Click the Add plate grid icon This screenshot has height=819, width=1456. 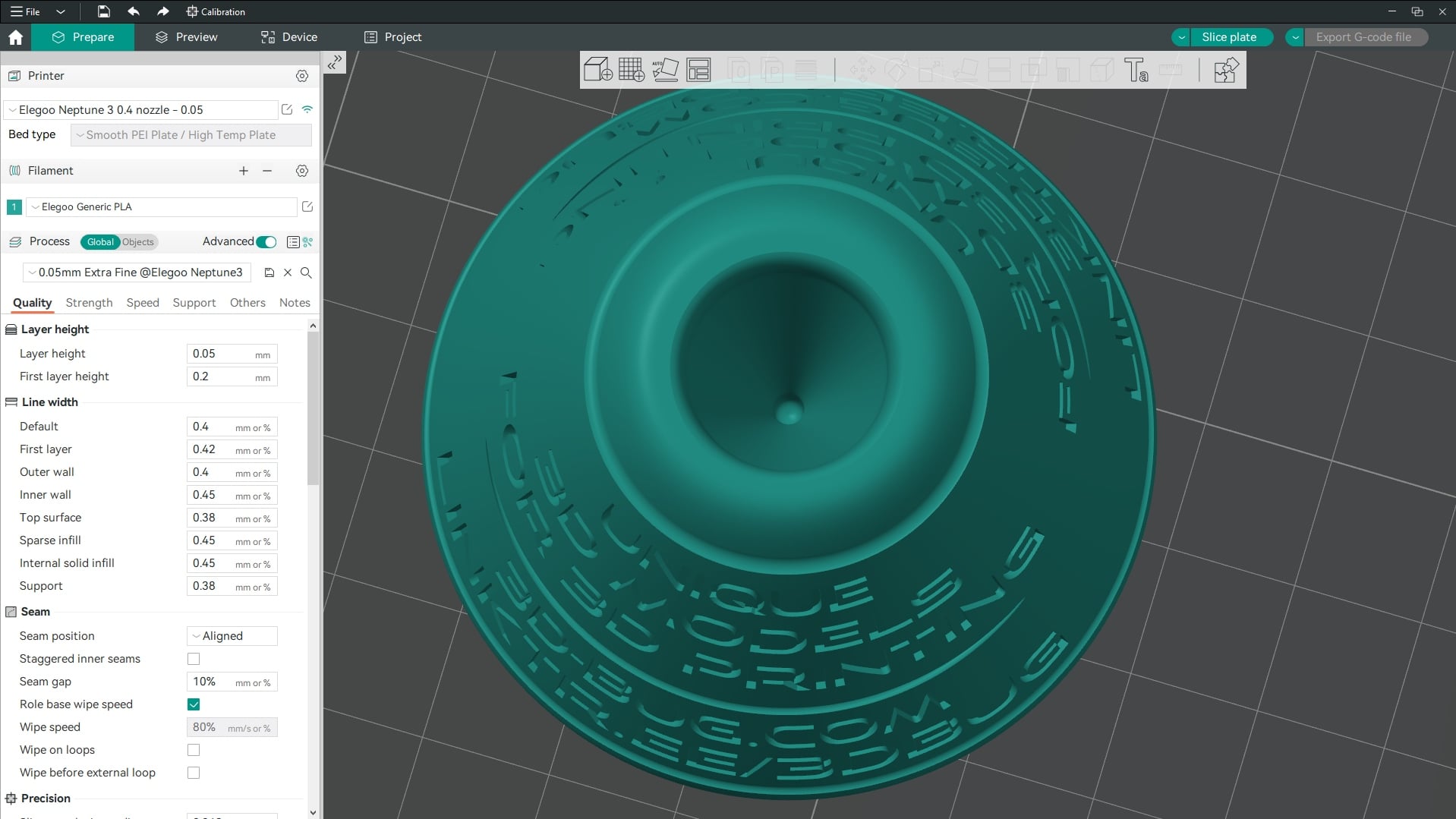point(631,70)
